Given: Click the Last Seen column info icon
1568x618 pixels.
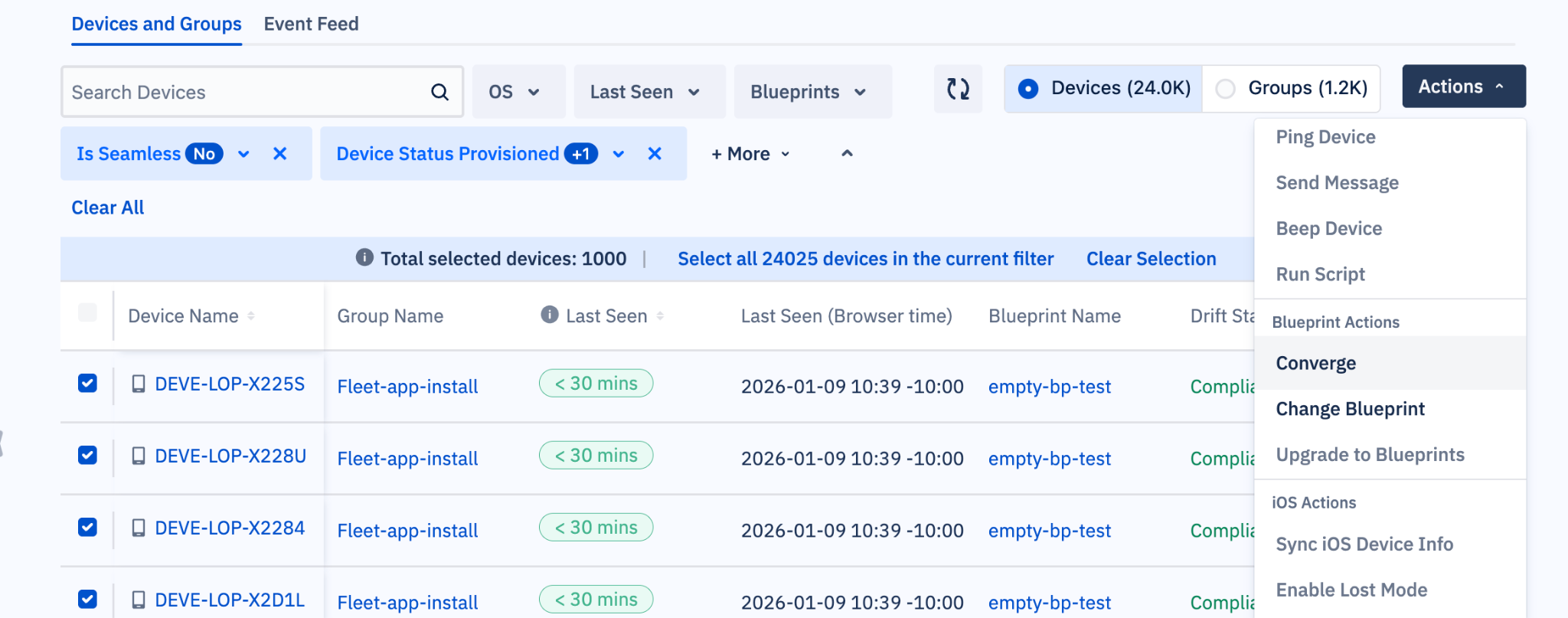Looking at the screenshot, I should click(x=549, y=315).
